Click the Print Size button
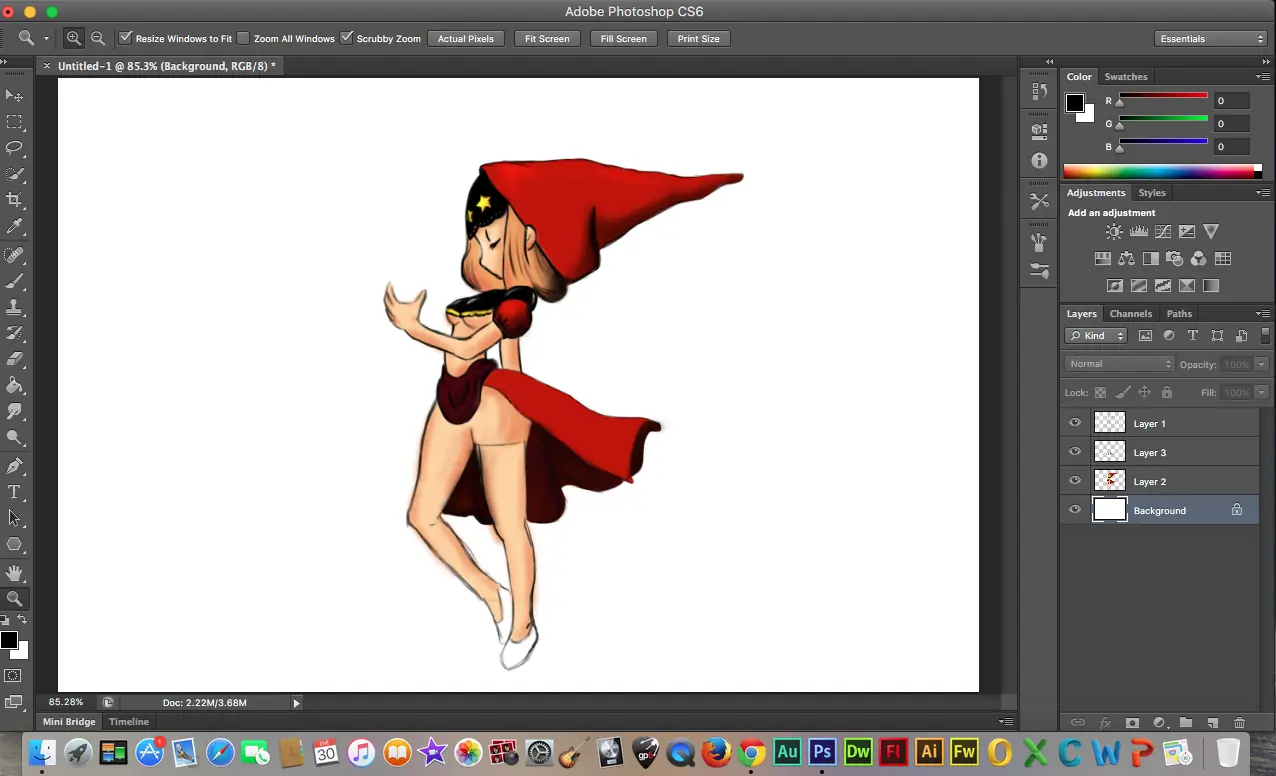 click(698, 38)
